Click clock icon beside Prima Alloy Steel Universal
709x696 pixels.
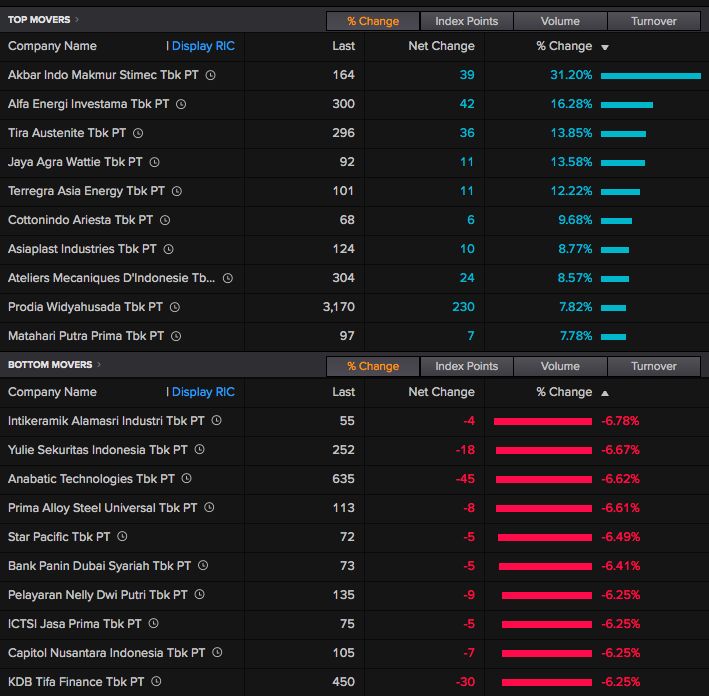[209, 507]
